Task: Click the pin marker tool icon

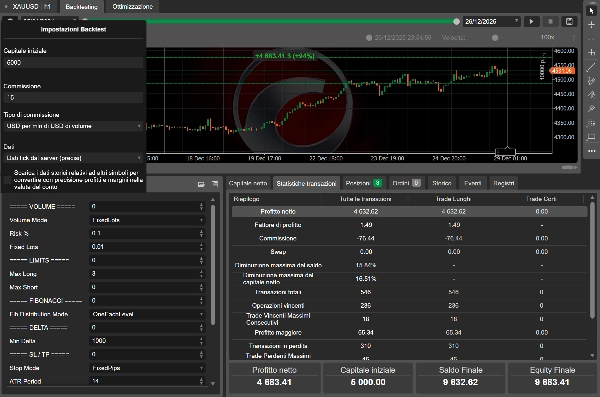Action: coord(591,109)
